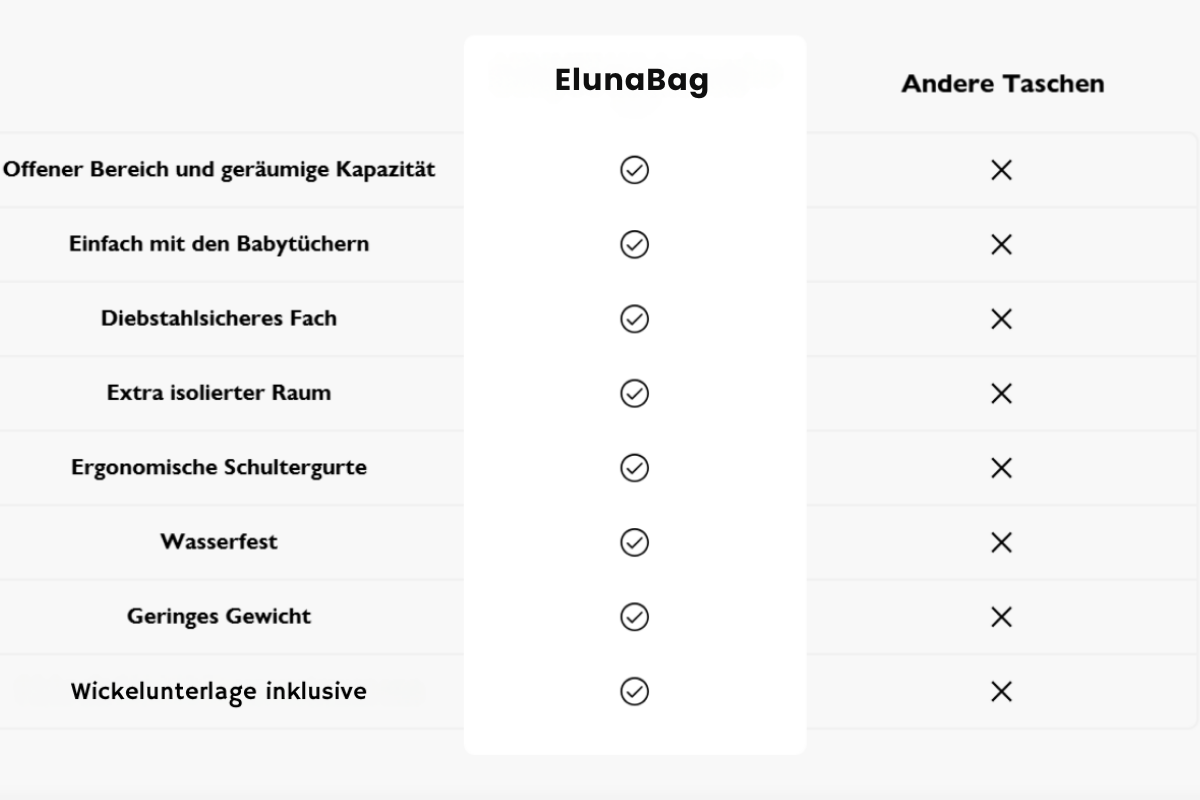Screen dimensions: 1200x800
Task: Select the checkmark in Extra isolierter Raum row
Action: coord(634,393)
